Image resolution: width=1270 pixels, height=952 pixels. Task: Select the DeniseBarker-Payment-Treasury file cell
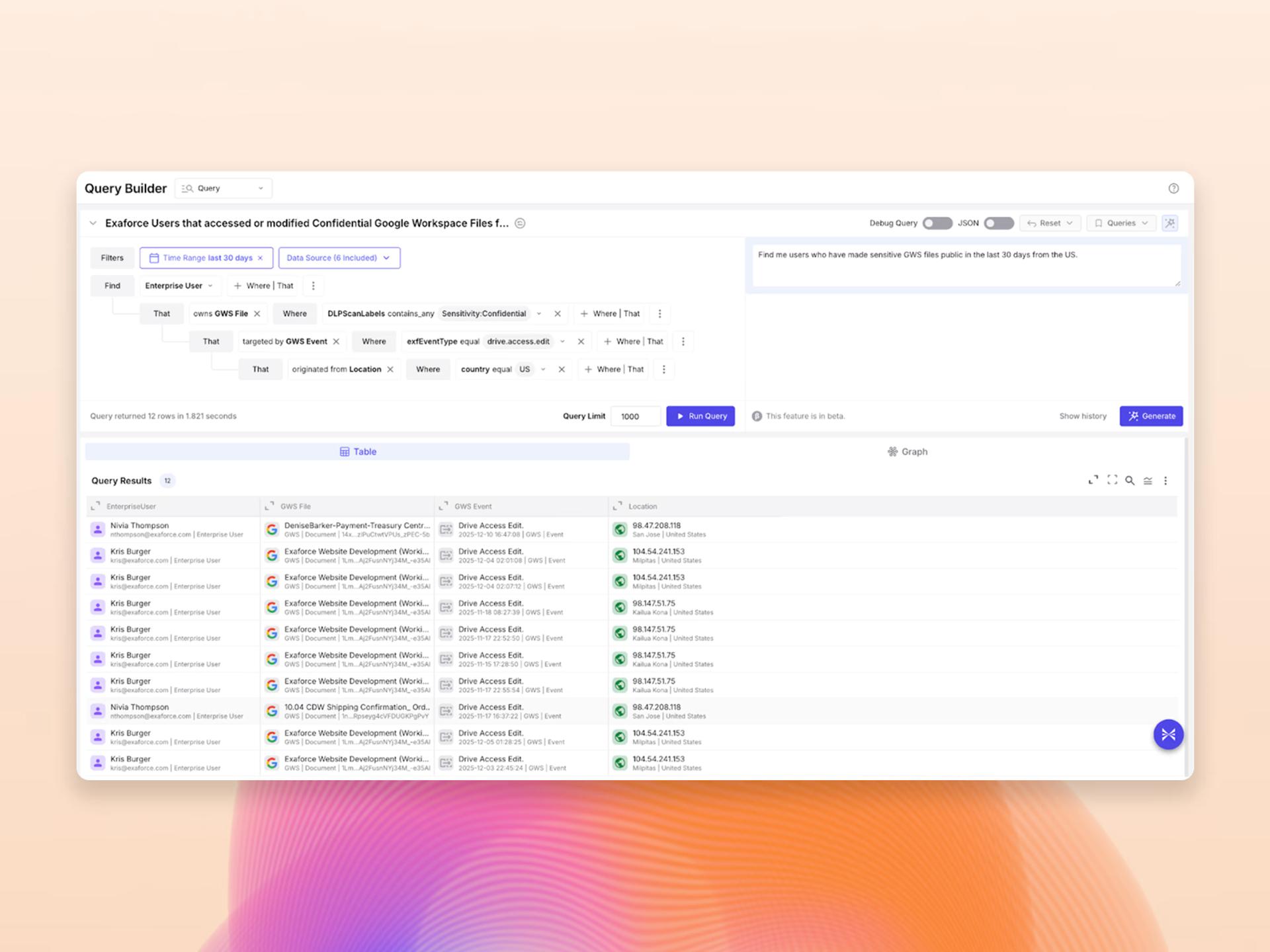coord(348,530)
